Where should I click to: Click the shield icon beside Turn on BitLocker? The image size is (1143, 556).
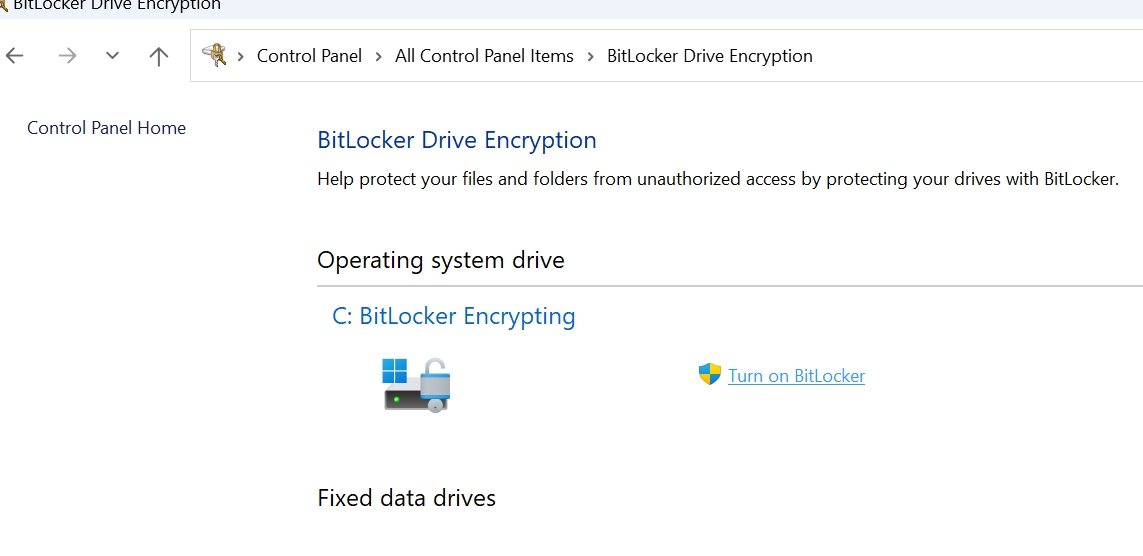click(x=709, y=375)
